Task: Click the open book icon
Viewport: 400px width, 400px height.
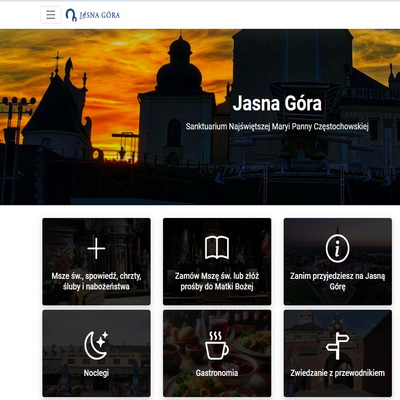Action: click(x=217, y=248)
